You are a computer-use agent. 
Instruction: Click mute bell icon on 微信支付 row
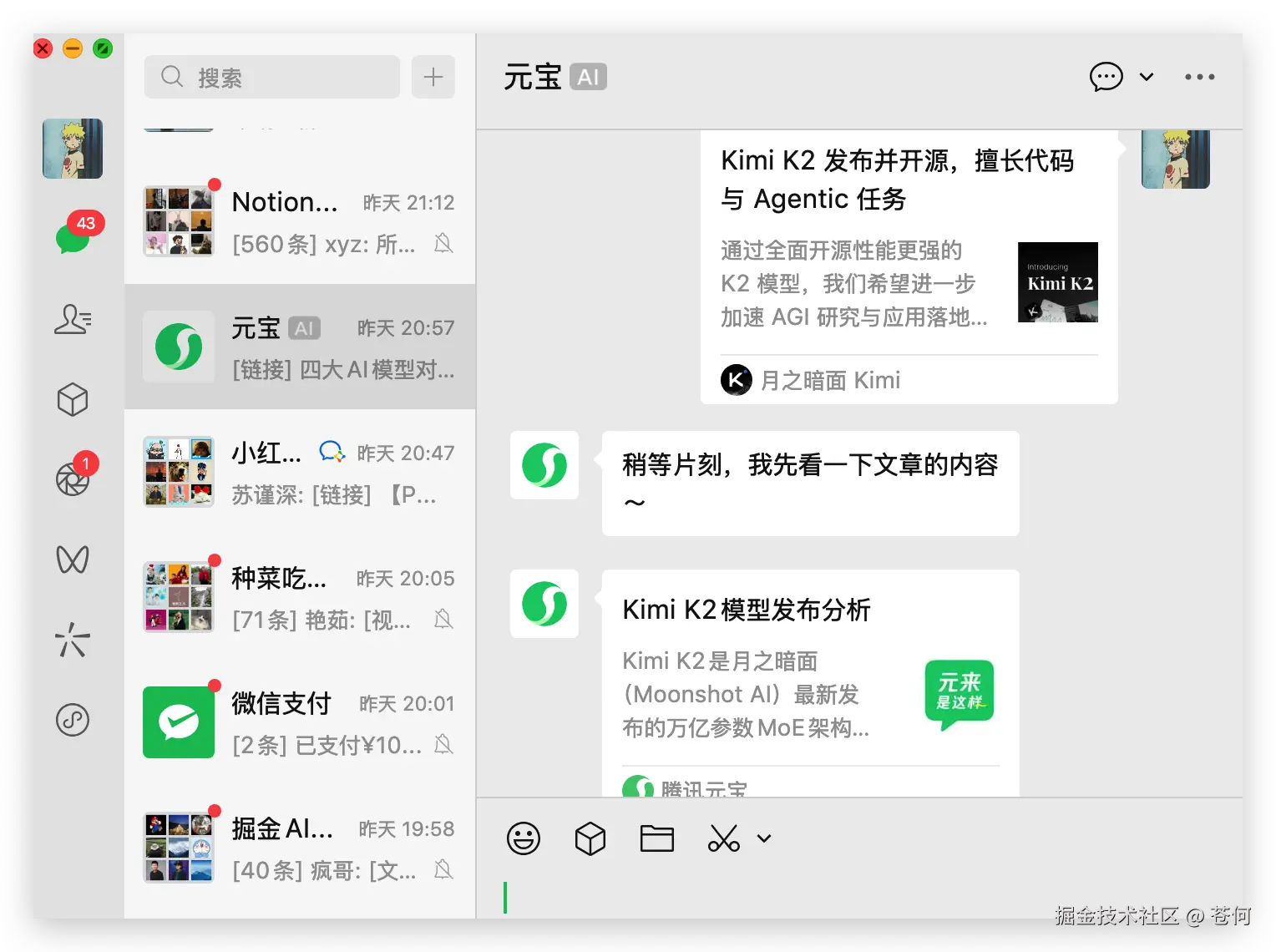tap(443, 744)
